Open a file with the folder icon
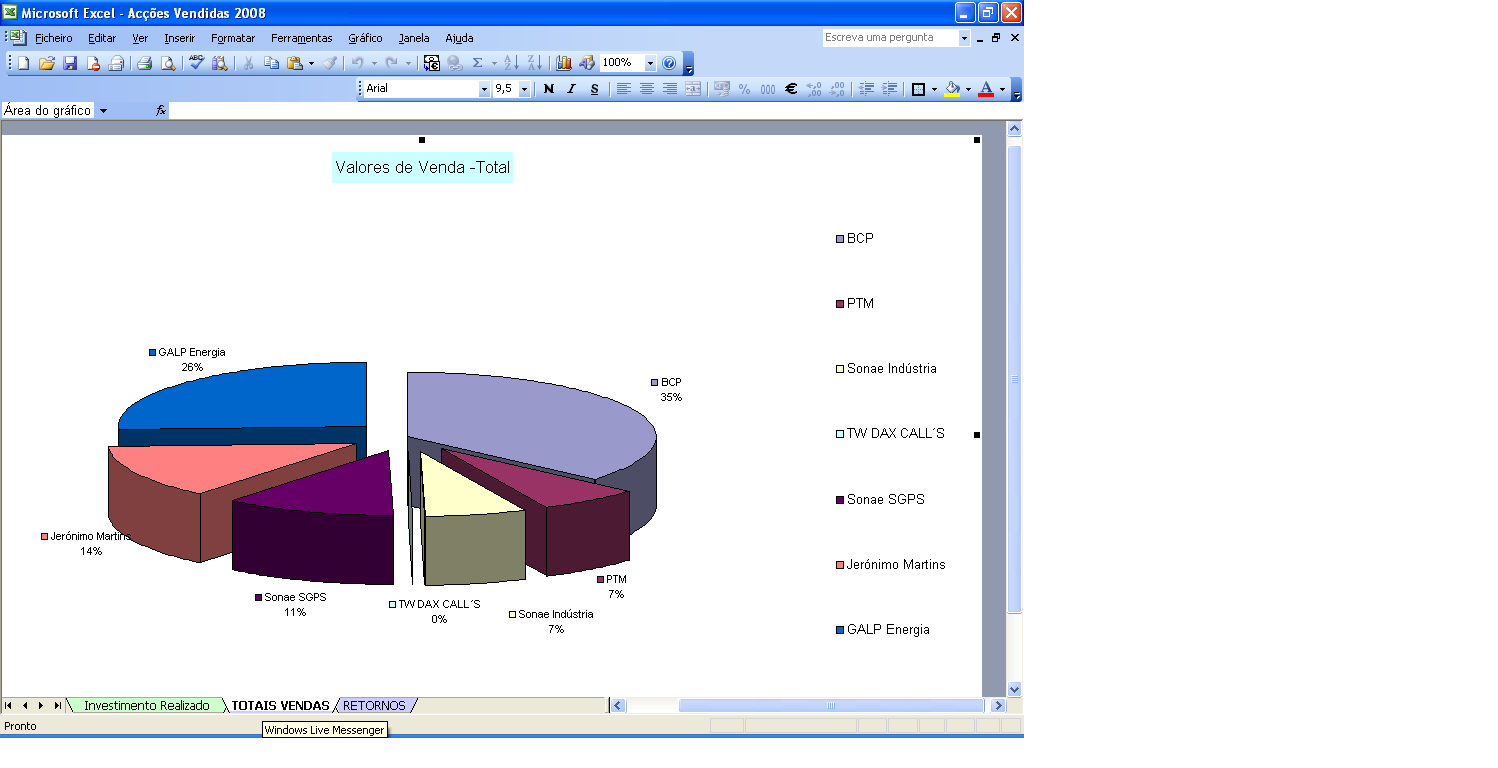This screenshot has height=768, width=1498. (x=47, y=63)
